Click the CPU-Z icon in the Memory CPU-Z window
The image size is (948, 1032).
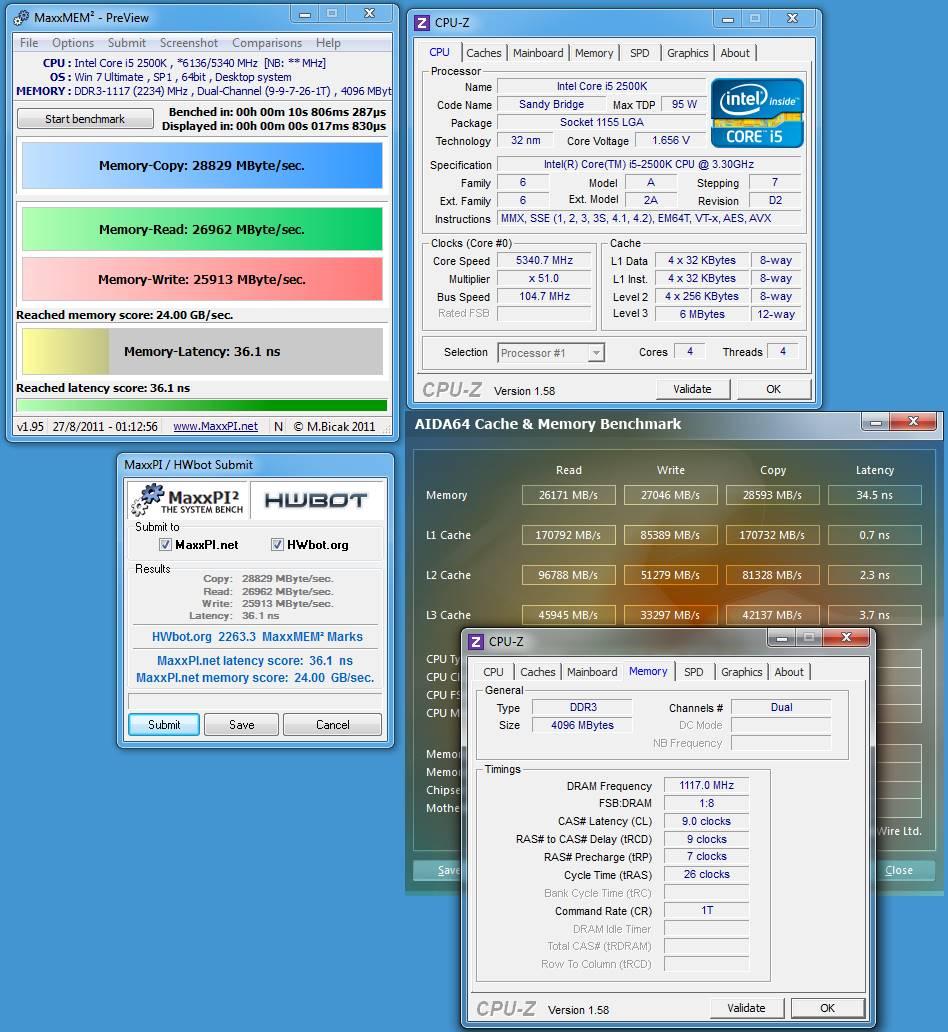coord(477,642)
